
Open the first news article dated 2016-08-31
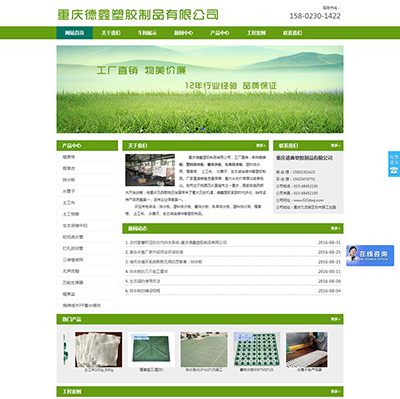pyautogui.click(x=176, y=242)
